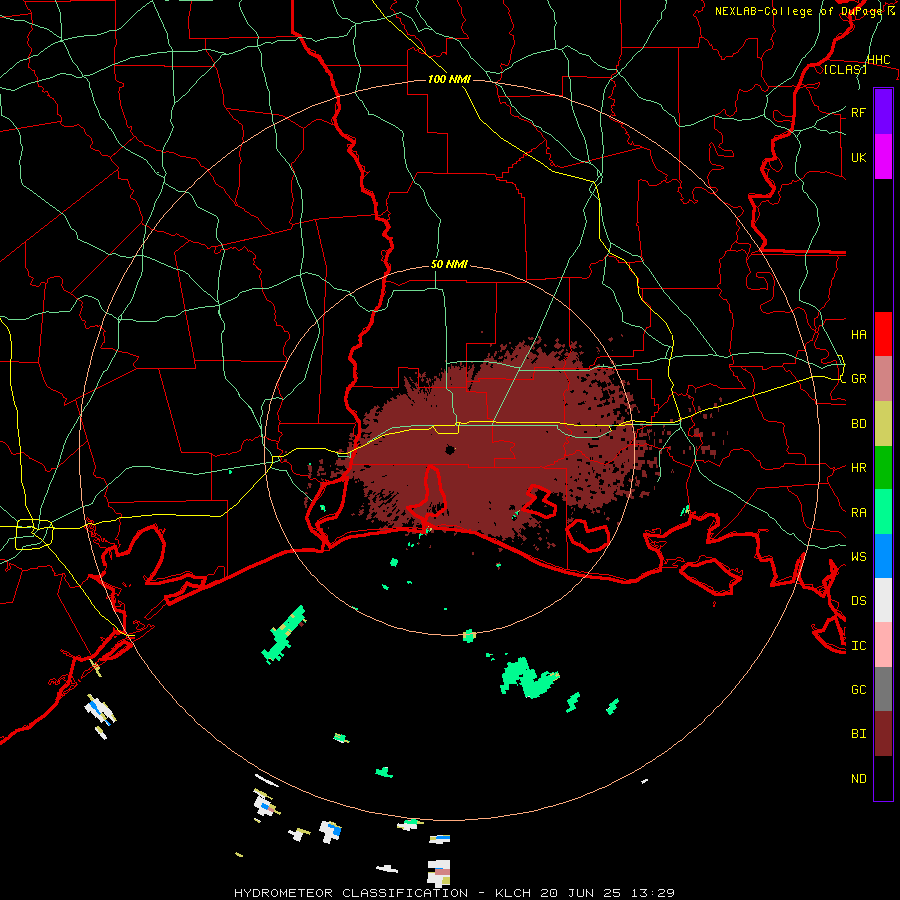
Task: Click the white DS legend color swatch
Action: point(883,600)
